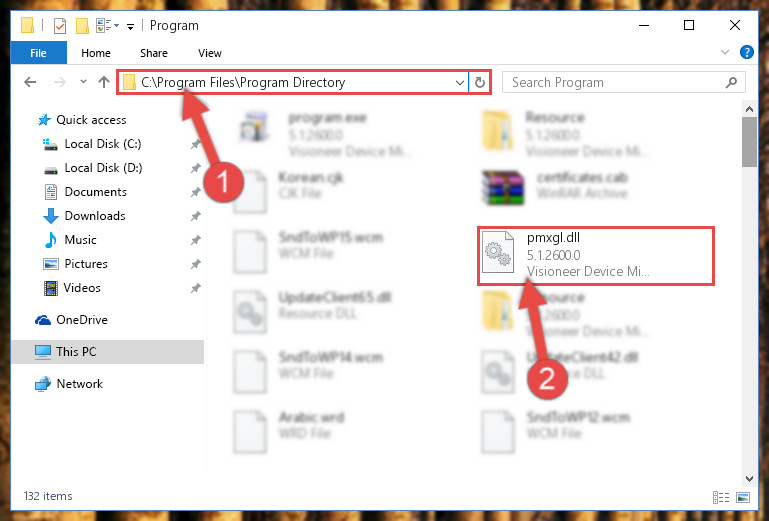769x521 pixels.
Task: Click the New Folder icon in title bar
Action: [x=82, y=26]
